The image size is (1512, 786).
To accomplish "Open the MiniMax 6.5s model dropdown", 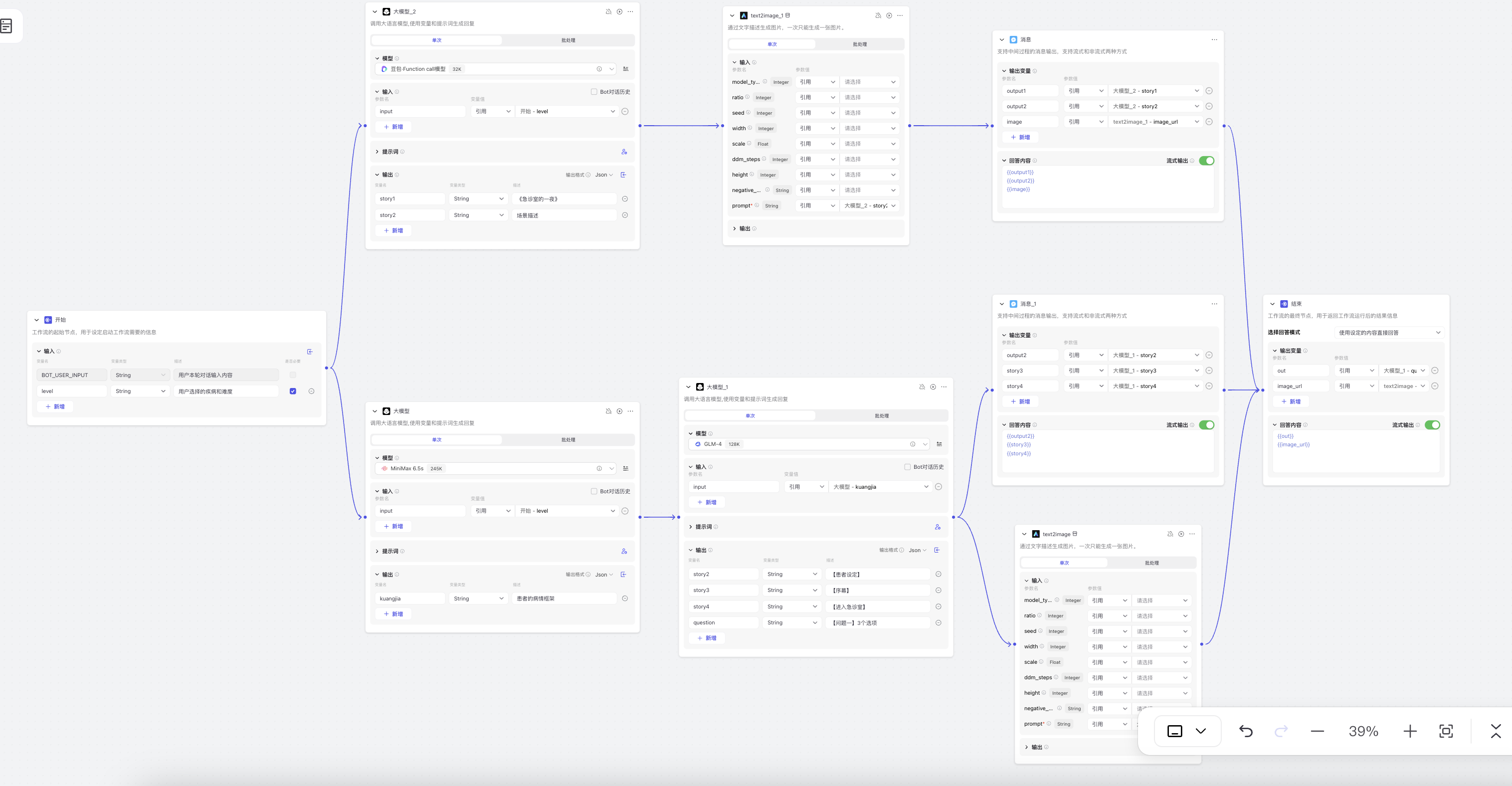I will coord(495,468).
